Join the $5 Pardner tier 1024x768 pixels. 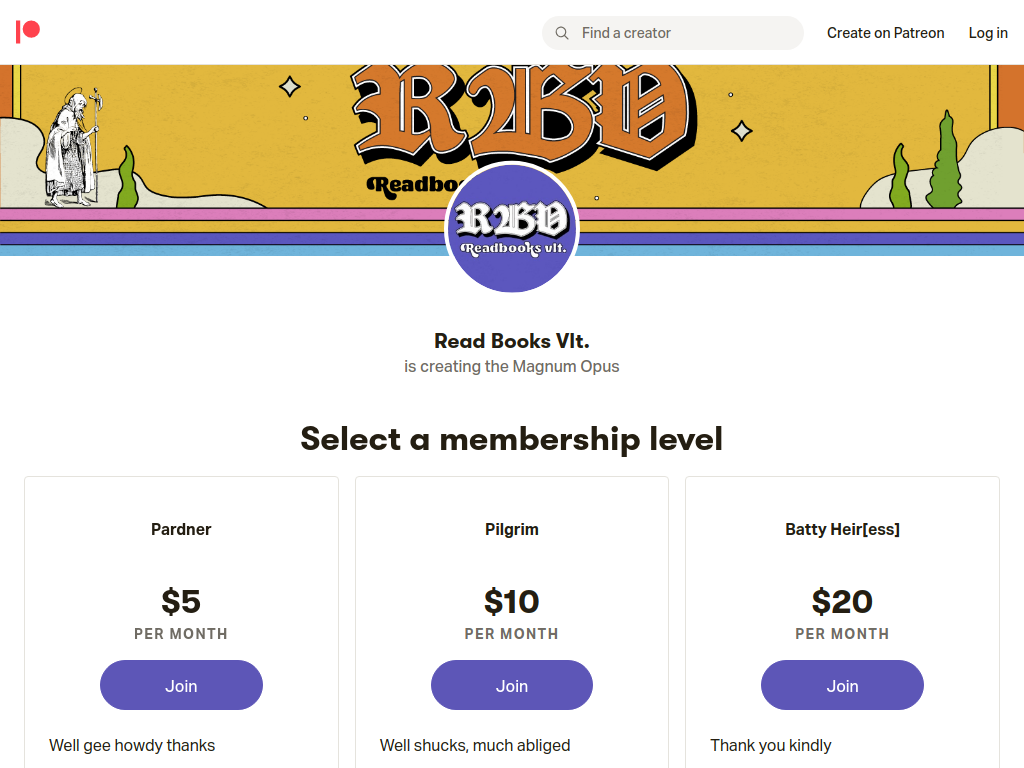coord(182,685)
